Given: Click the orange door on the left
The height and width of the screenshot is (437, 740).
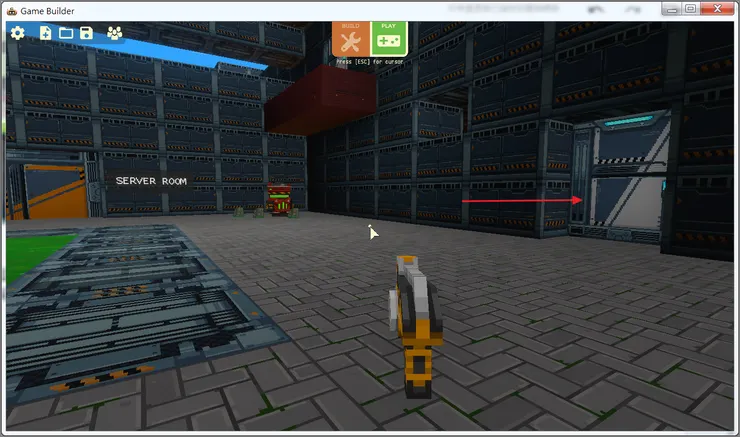Looking at the screenshot, I should click(56, 191).
